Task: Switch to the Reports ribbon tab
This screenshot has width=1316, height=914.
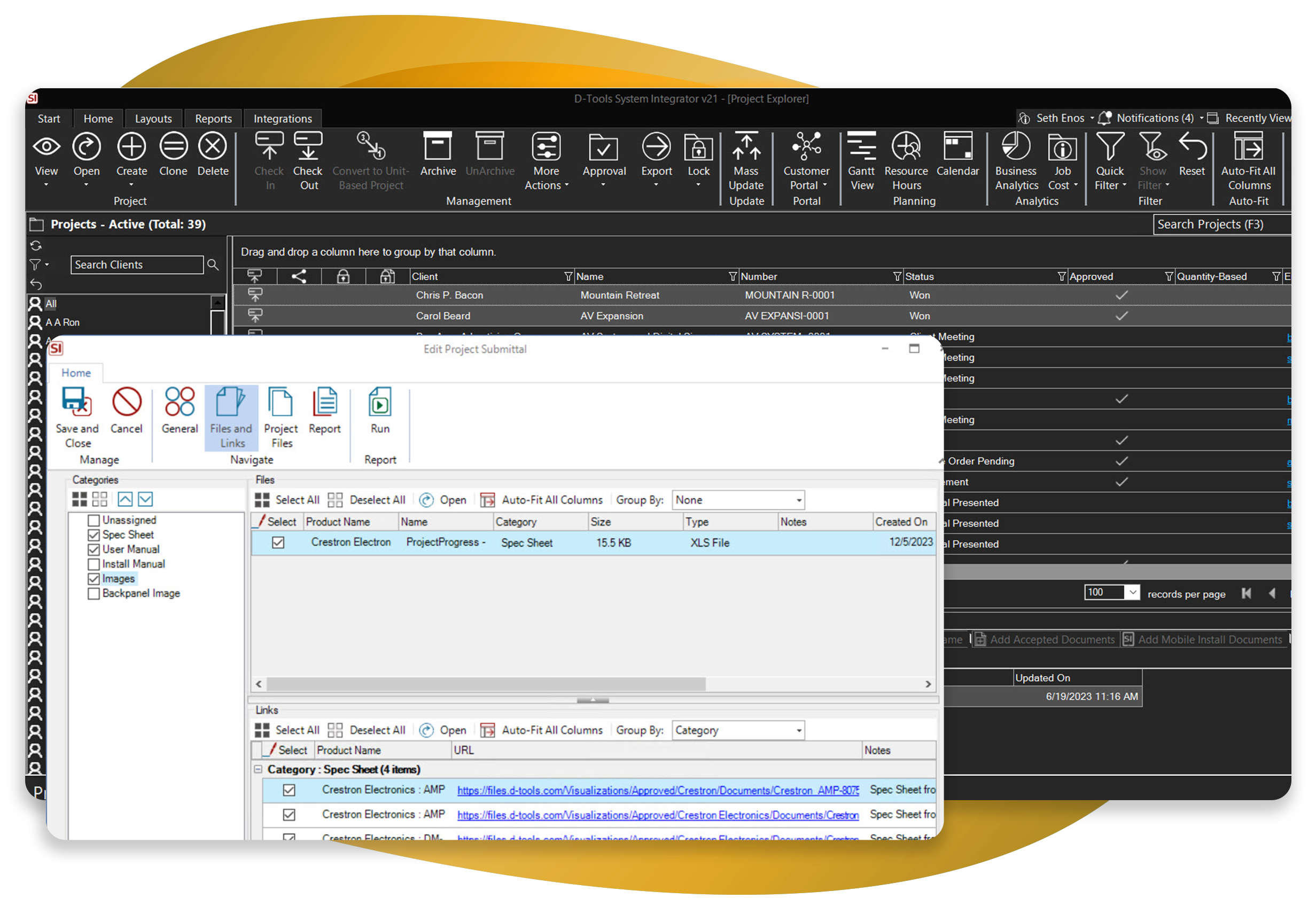Action: pyautogui.click(x=213, y=118)
